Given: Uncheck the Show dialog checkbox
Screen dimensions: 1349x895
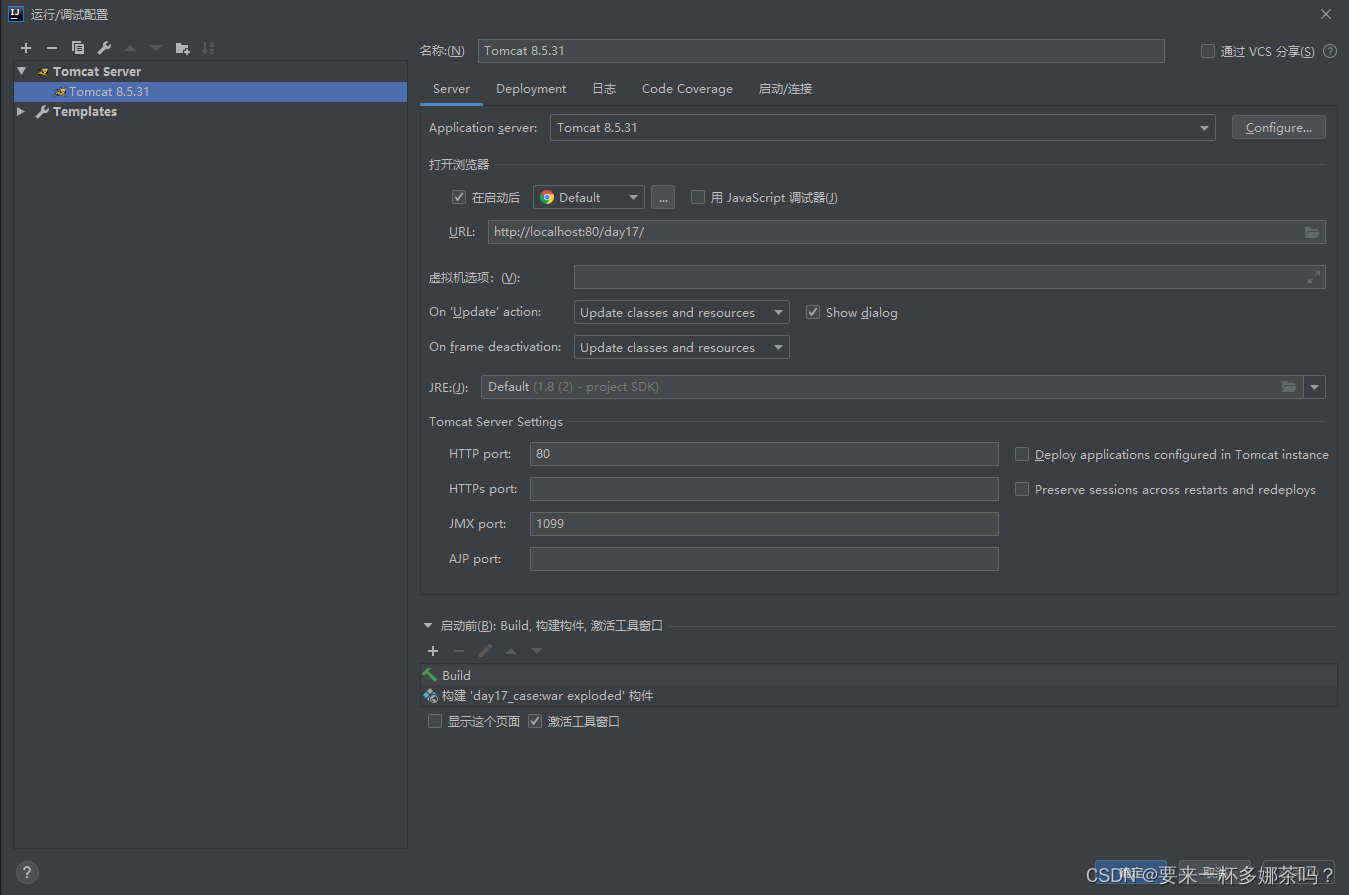Looking at the screenshot, I should point(813,312).
